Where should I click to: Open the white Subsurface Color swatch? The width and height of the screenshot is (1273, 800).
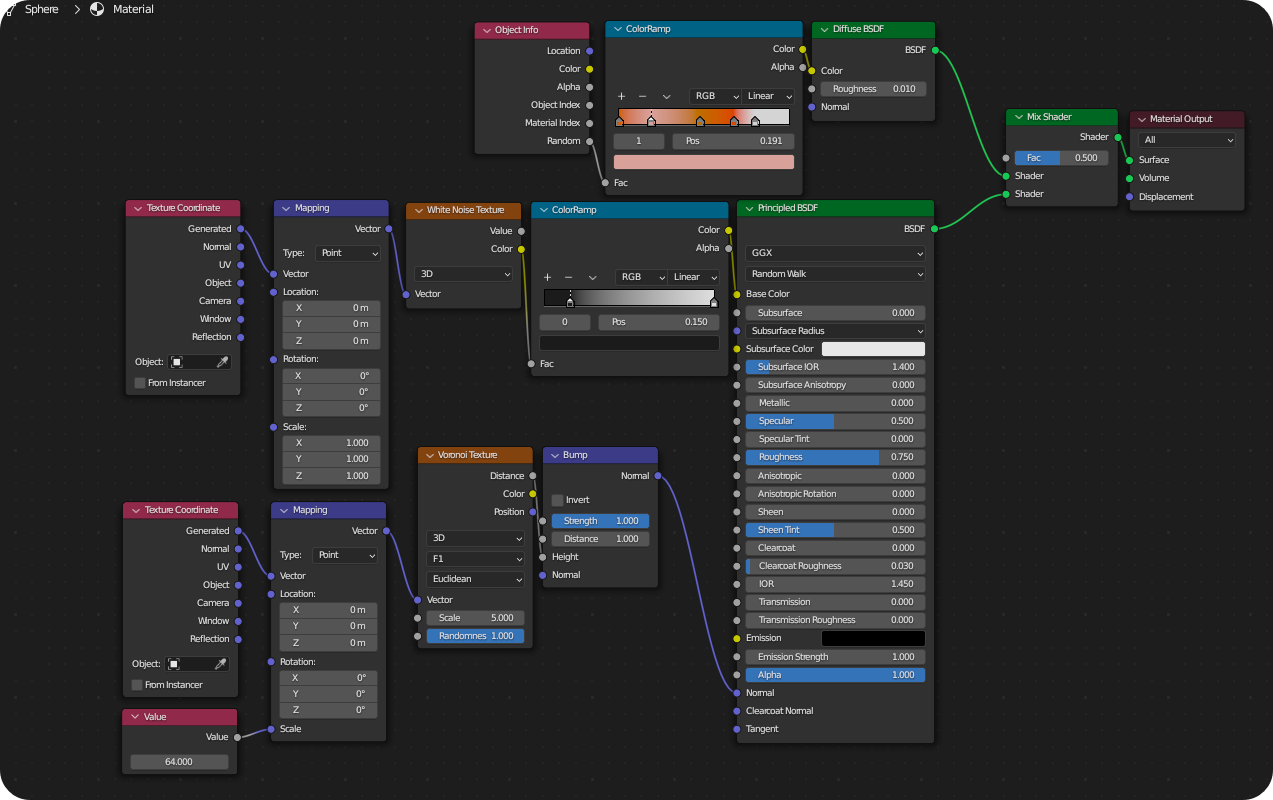(x=873, y=349)
